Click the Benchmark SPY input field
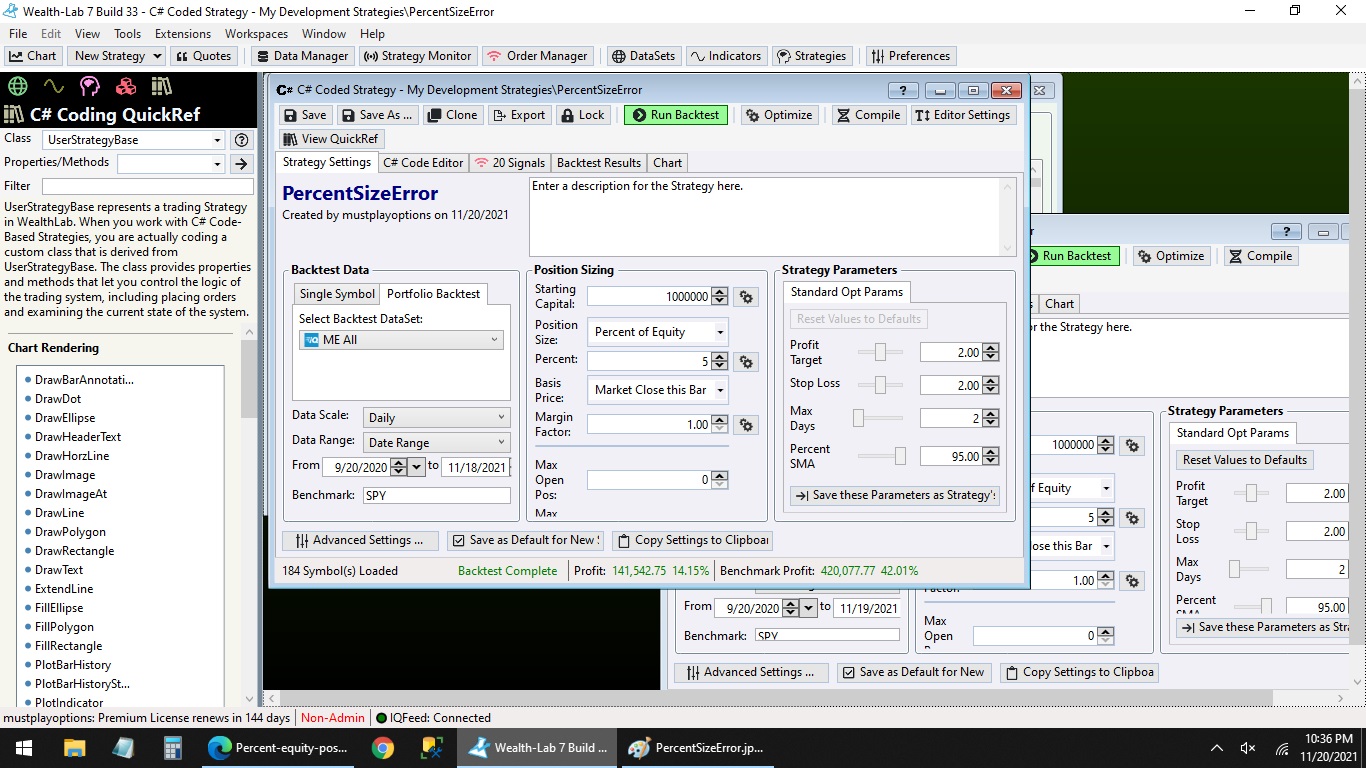This screenshot has height=768, width=1366. coord(435,495)
